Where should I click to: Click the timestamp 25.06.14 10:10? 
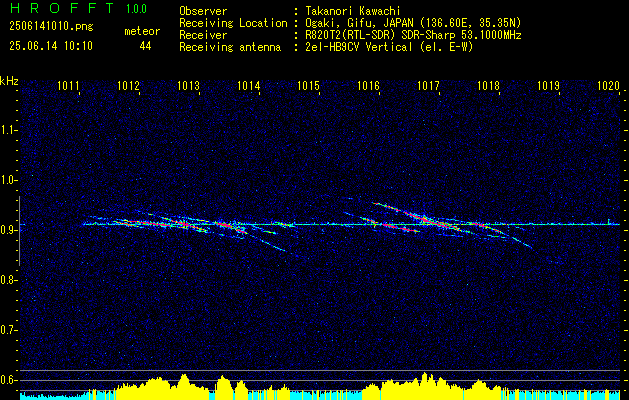coord(51,46)
